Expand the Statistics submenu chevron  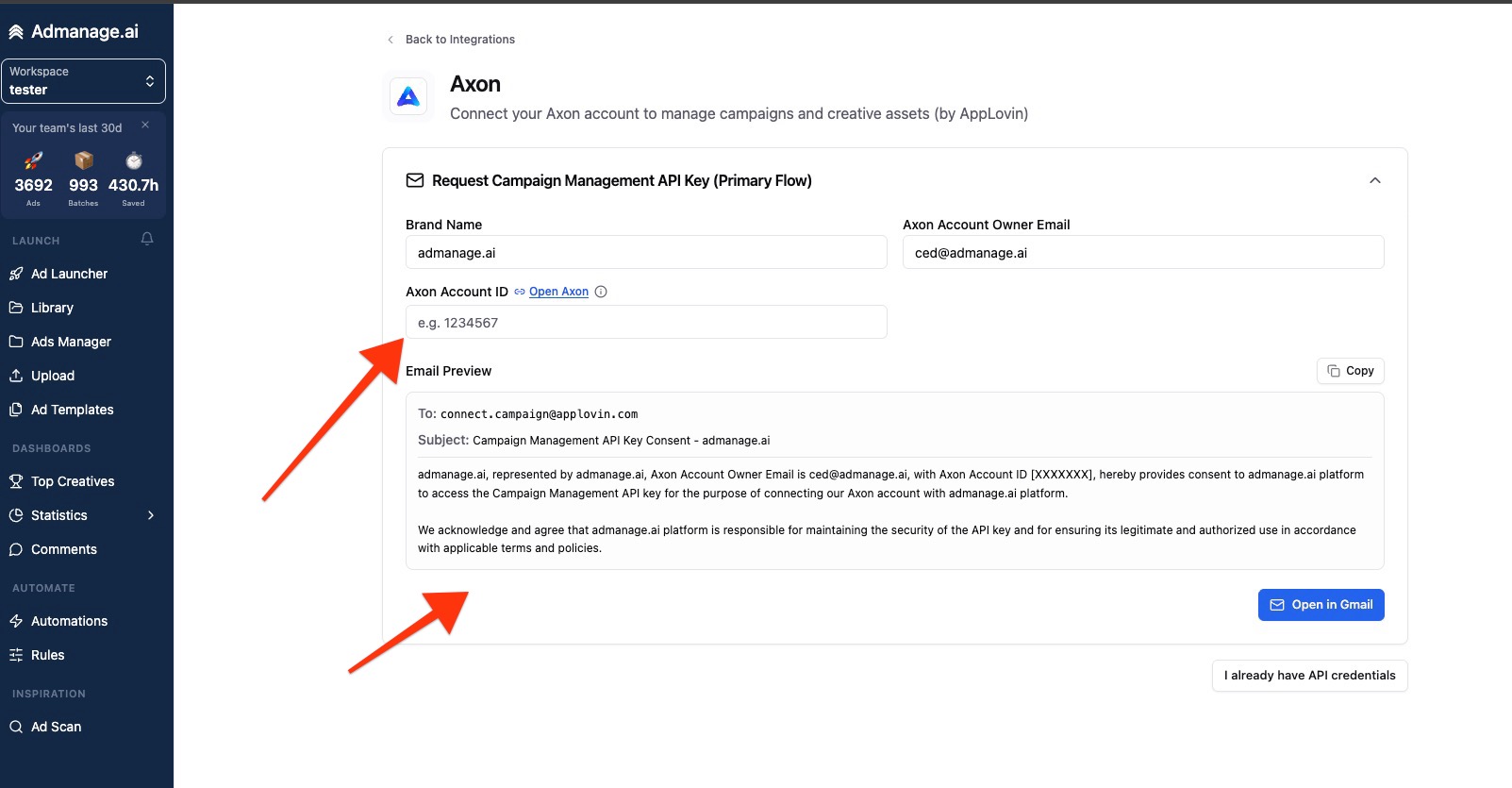(x=151, y=515)
